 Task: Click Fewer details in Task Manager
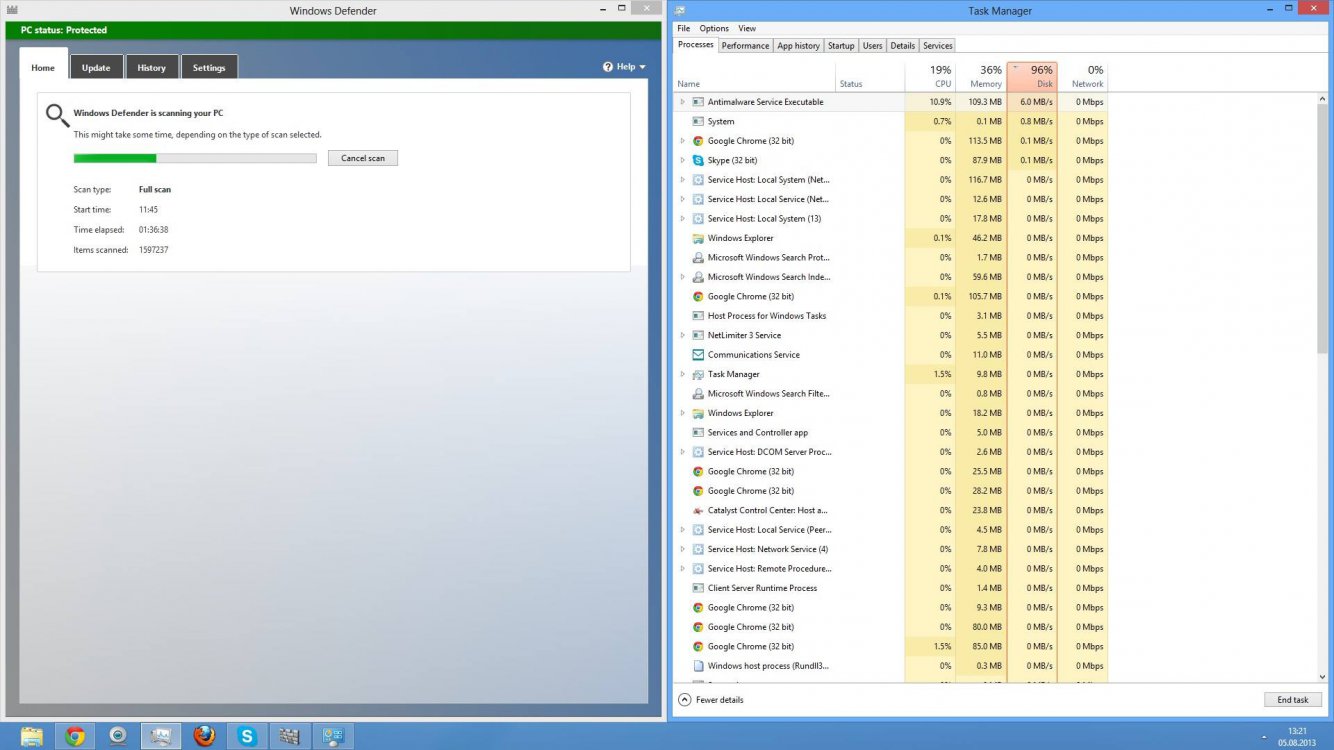coord(711,700)
